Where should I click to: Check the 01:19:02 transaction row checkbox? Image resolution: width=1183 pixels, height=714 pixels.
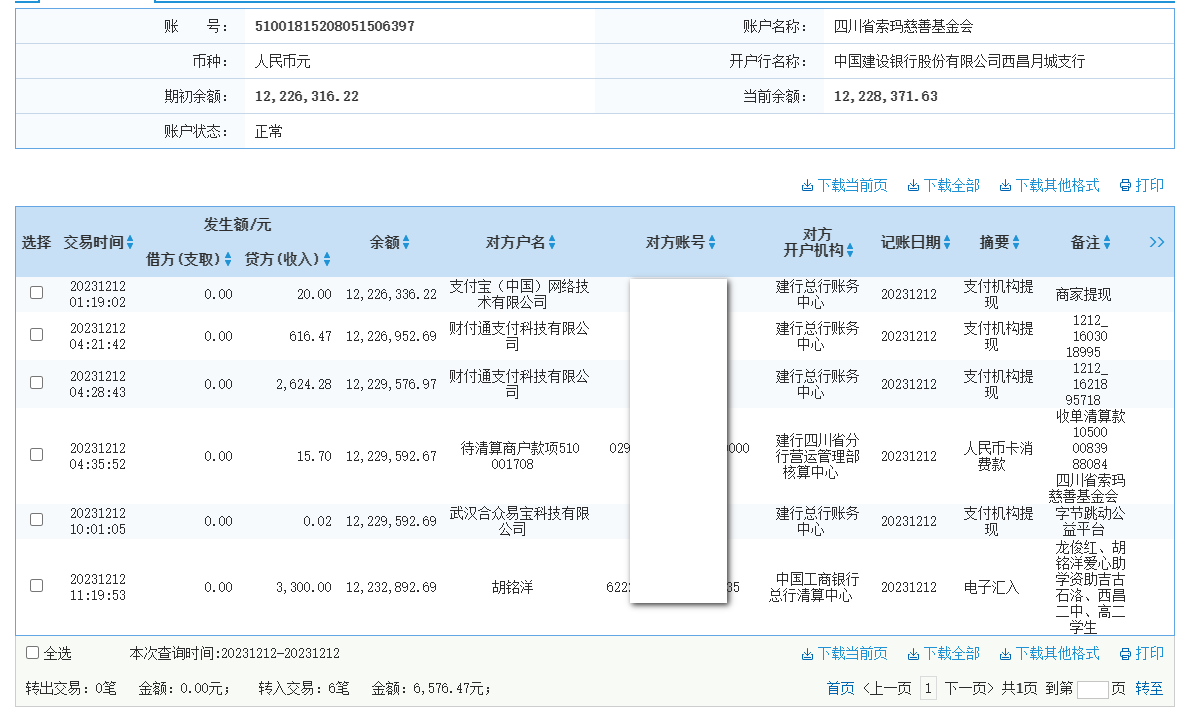[36, 293]
